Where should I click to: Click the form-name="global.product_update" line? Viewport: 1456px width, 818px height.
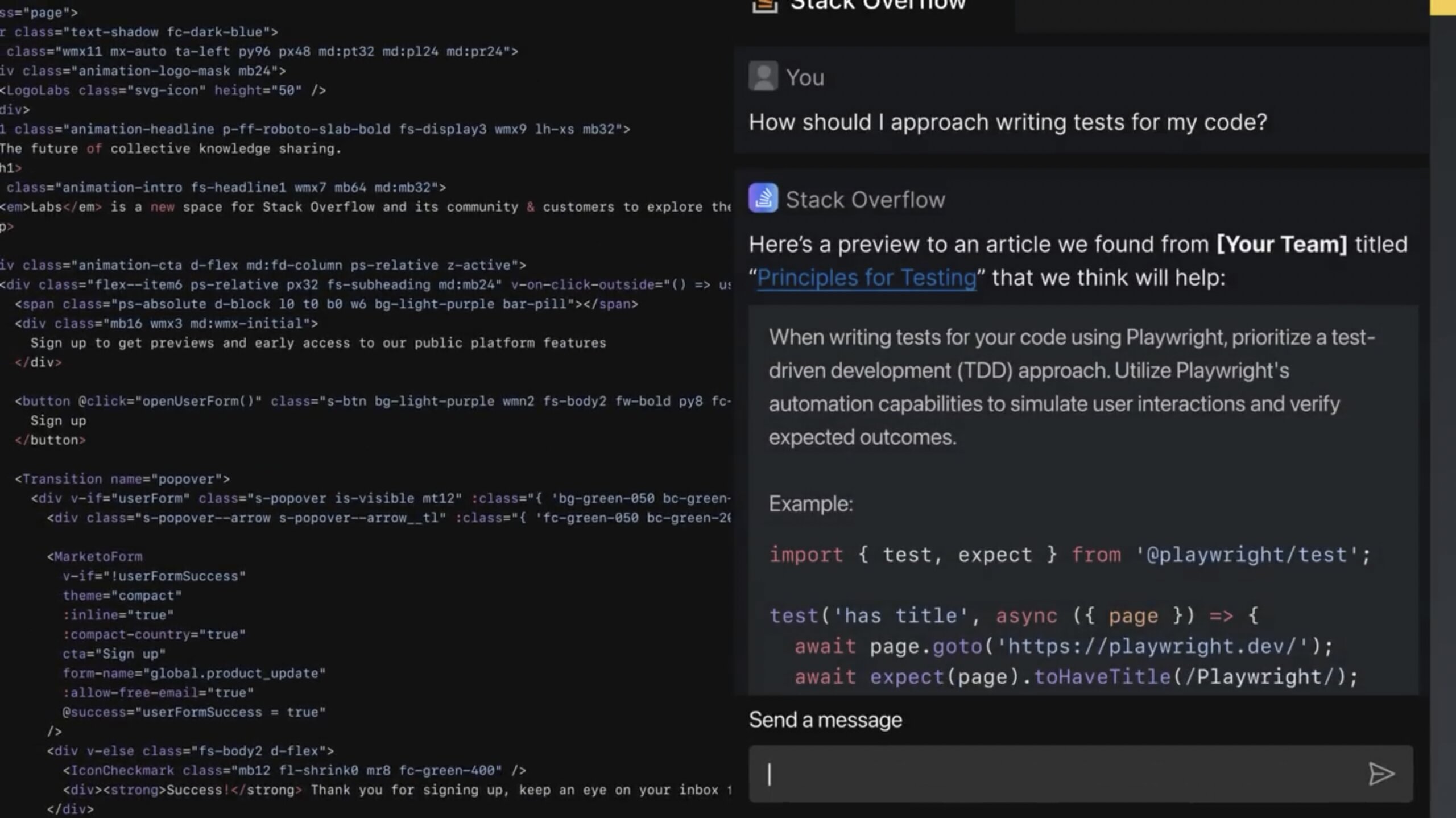click(194, 674)
